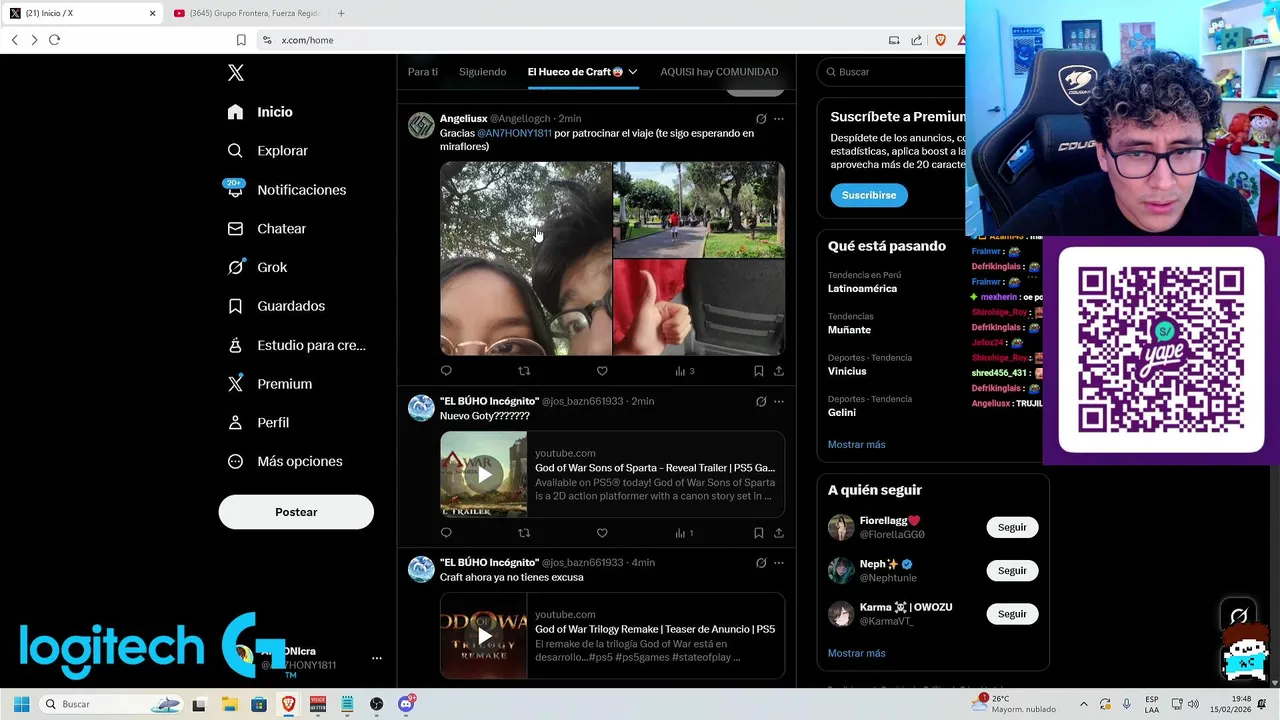This screenshot has height=720, width=1280.
Task: Reply to Angeliusx's post
Action: pyautogui.click(x=446, y=371)
